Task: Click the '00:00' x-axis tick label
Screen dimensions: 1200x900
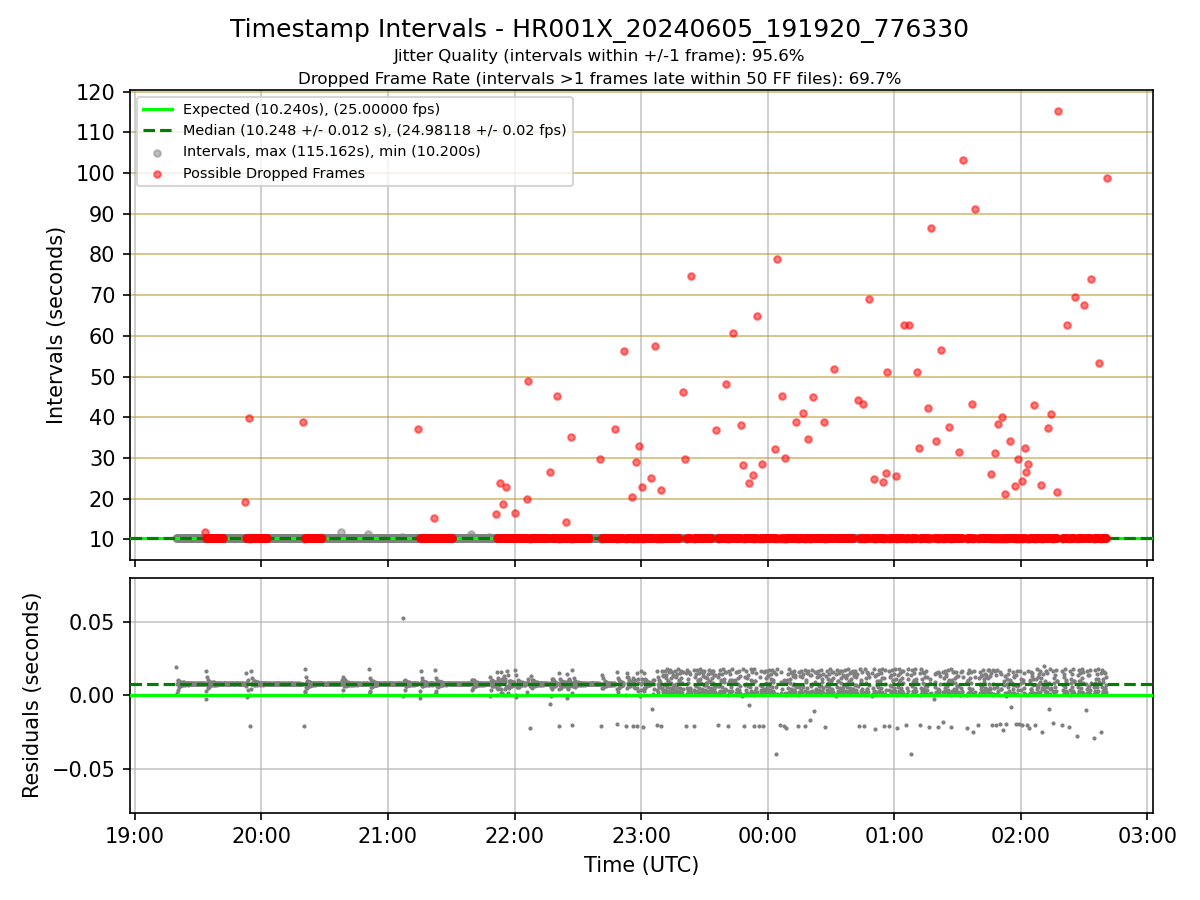Action: pyautogui.click(x=768, y=836)
